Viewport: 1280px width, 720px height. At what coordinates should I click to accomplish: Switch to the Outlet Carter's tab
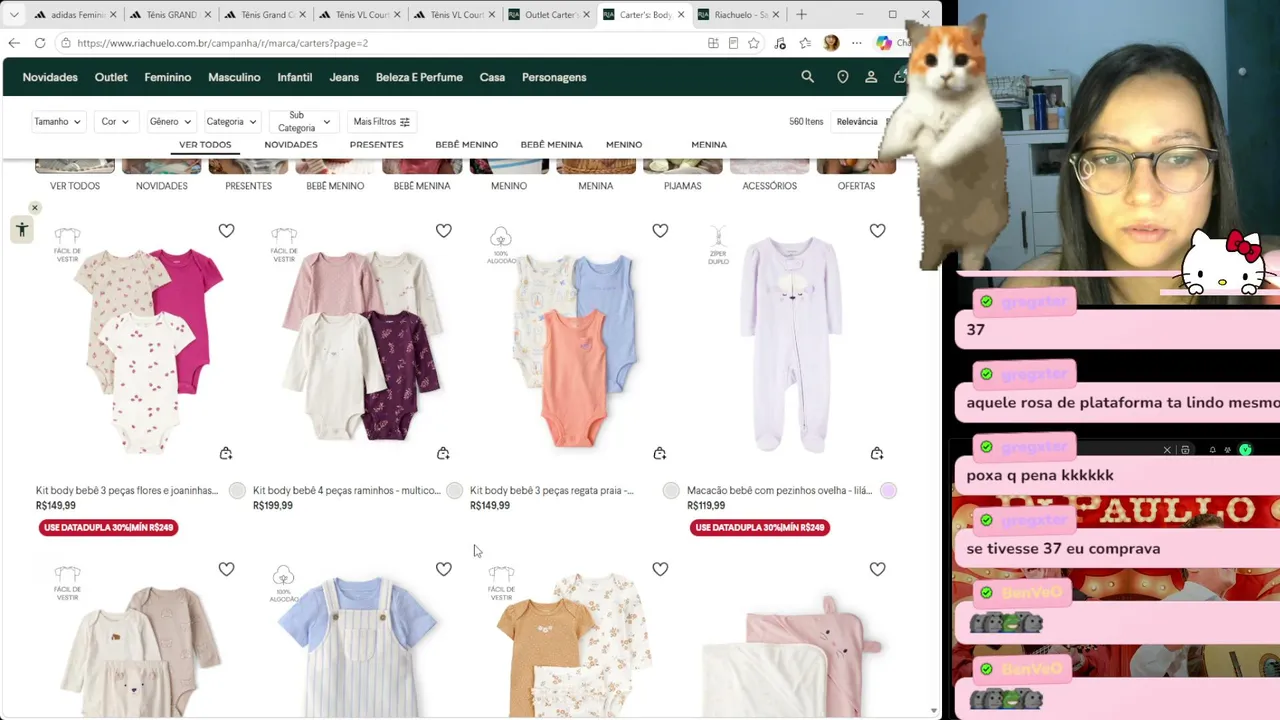pyautogui.click(x=549, y=15)
